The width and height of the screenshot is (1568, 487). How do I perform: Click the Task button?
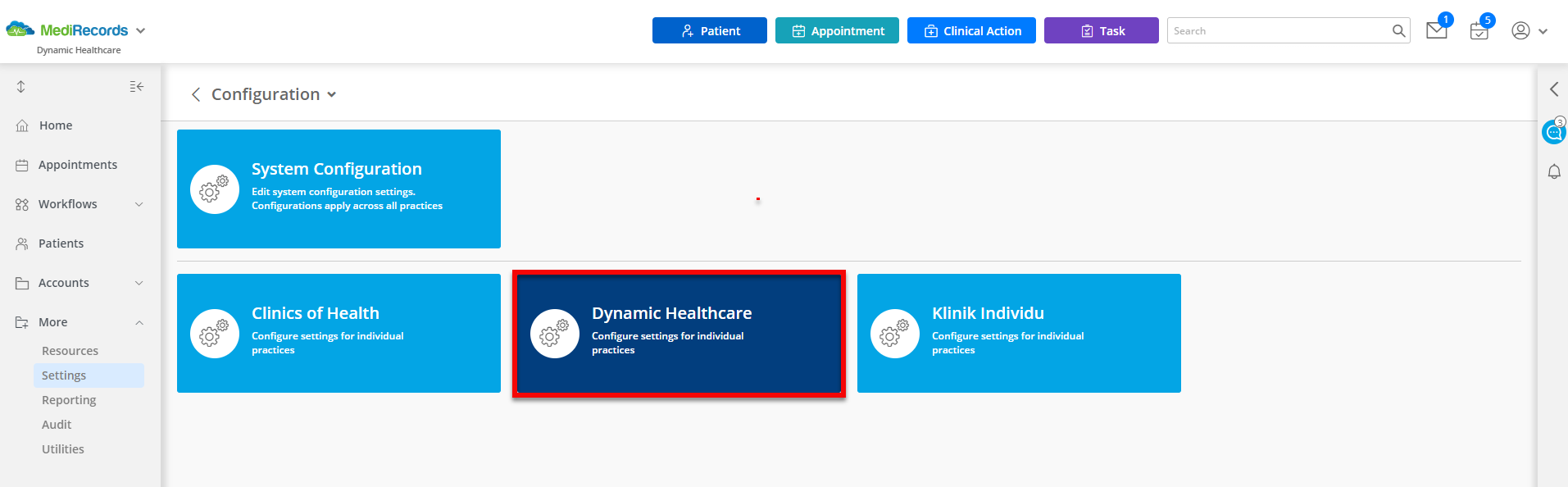tap(1102, 30)
